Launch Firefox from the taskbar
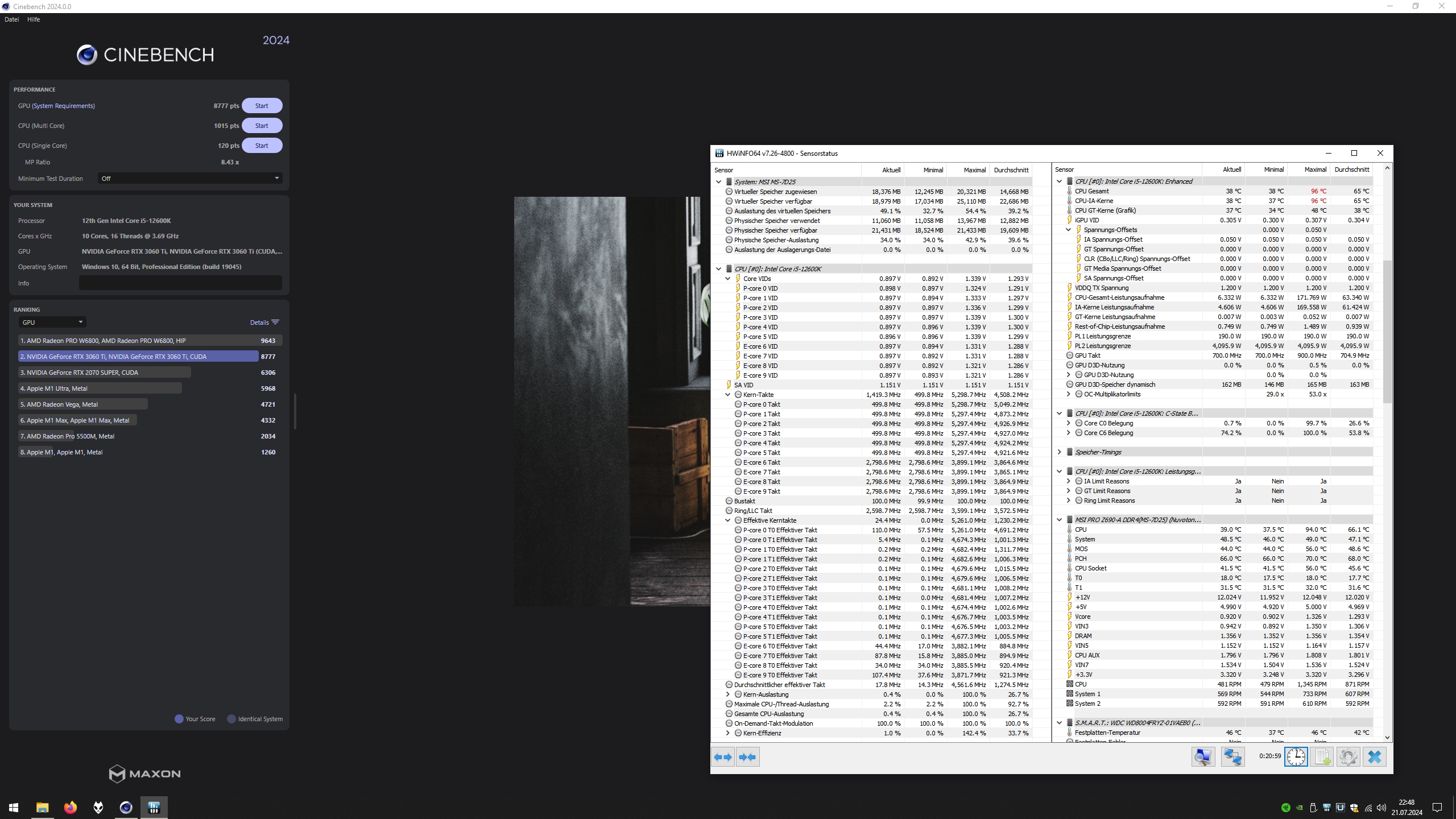1456x819 pixels. click(70, 807)
